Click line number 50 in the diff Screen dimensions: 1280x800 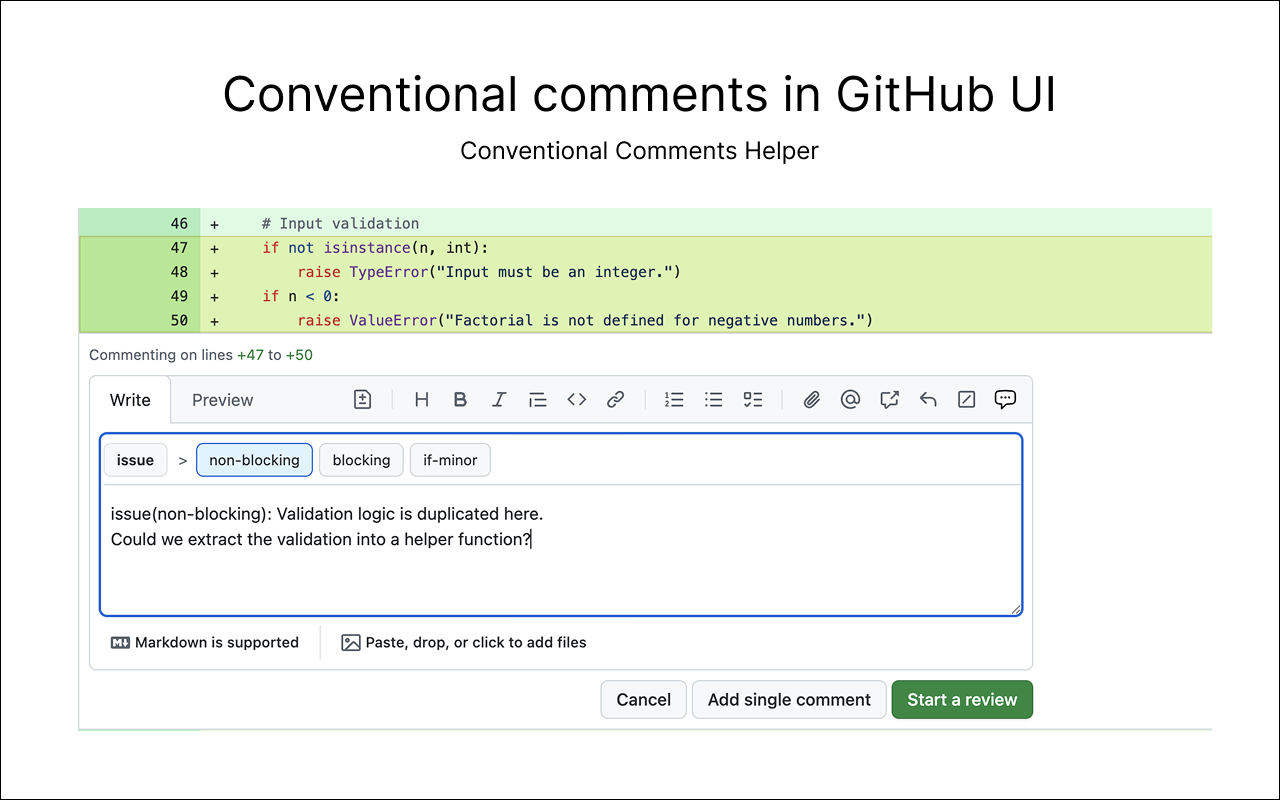(x=179, y=320)
